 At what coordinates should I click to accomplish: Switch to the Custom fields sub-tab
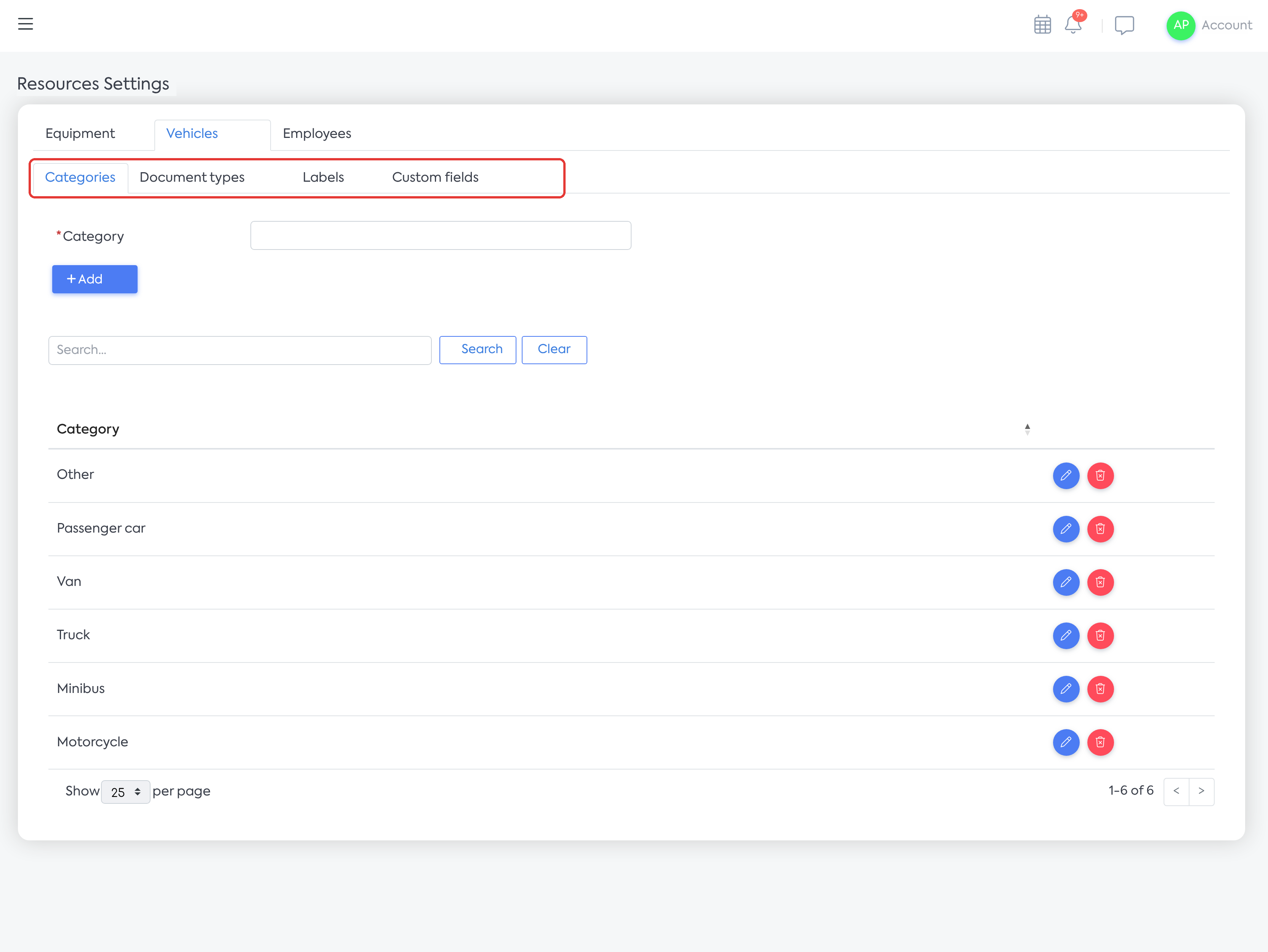pyautogui.click(x=435, y=178)
